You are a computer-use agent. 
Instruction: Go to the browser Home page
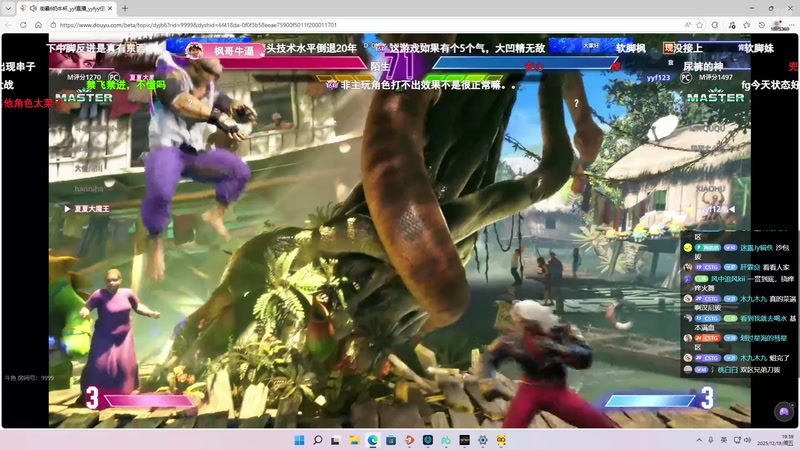38,24
